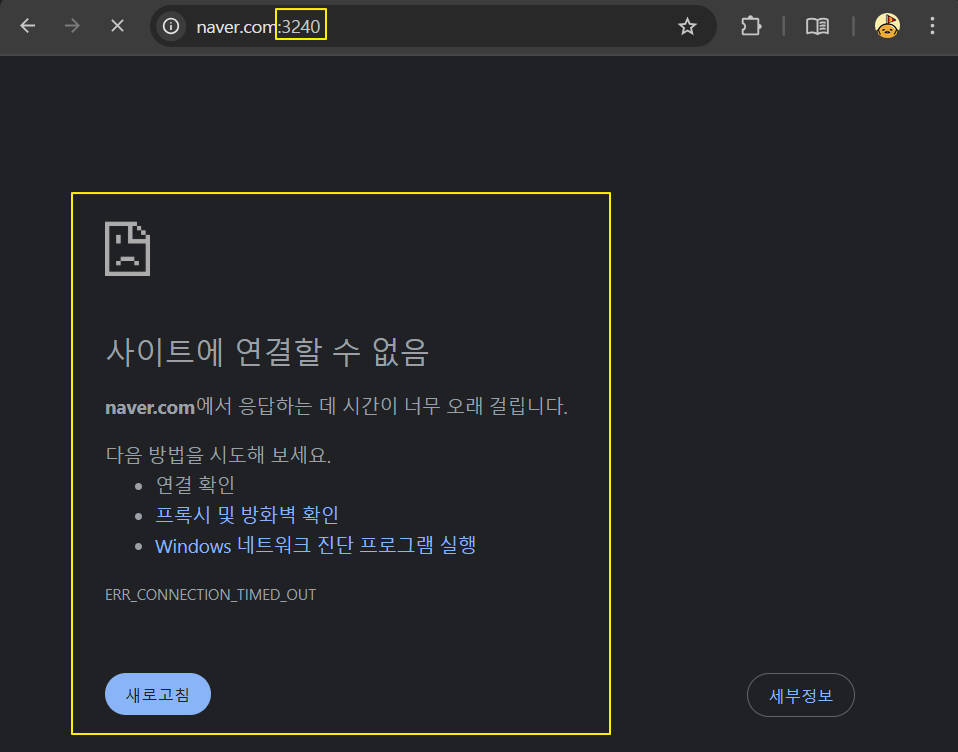
Task: Open the Extensions puzzle icon
Action: 751,26
